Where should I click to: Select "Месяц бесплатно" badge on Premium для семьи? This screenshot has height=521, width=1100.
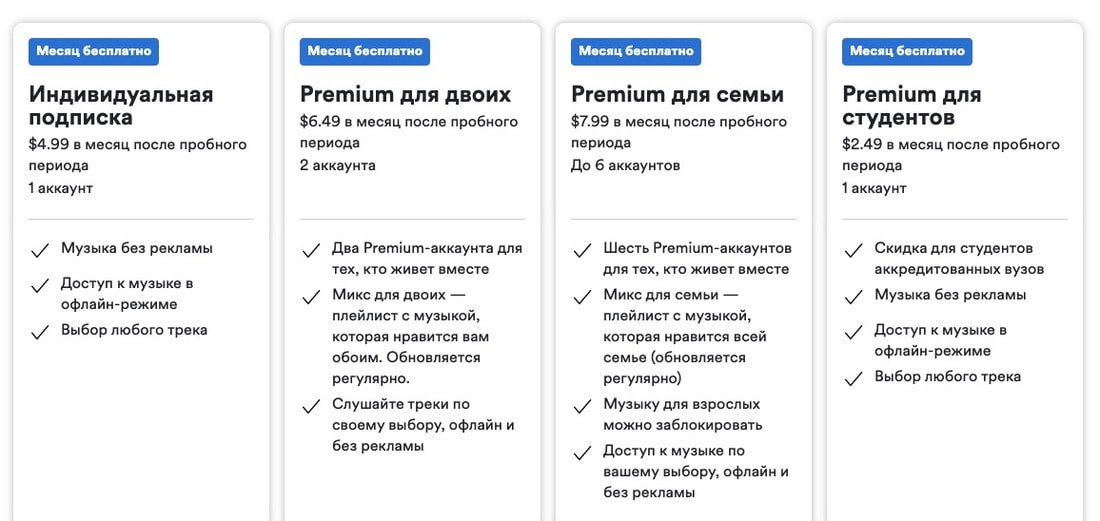[636, 51]
